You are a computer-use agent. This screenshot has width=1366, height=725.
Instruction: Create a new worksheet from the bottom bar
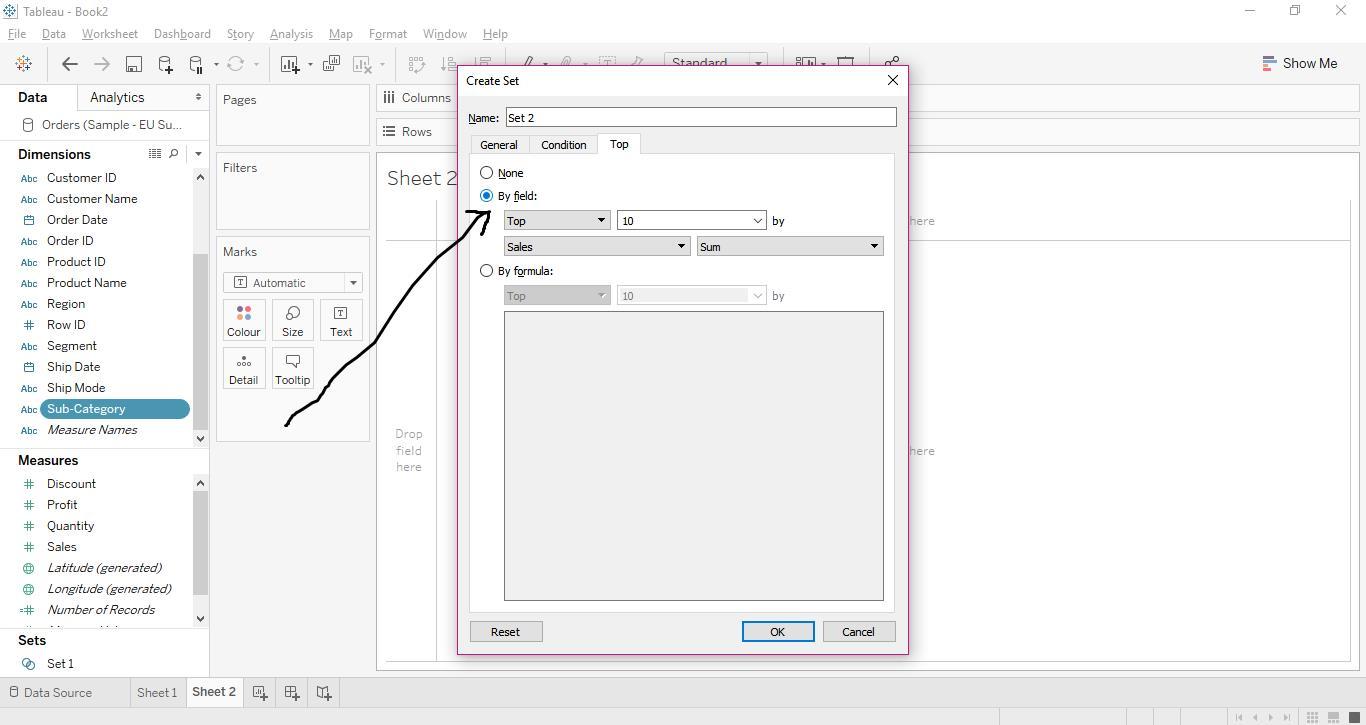tap(259, 692)
